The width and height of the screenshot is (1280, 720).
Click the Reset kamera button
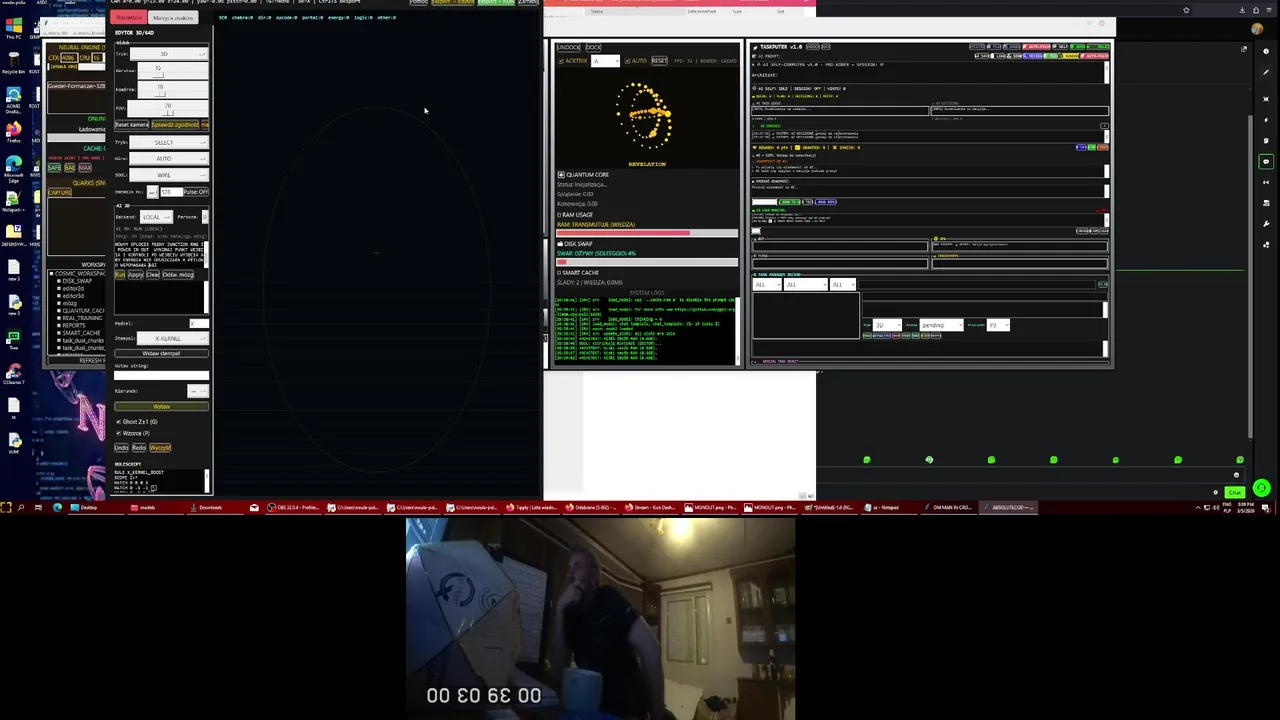[x=132, y=124]
